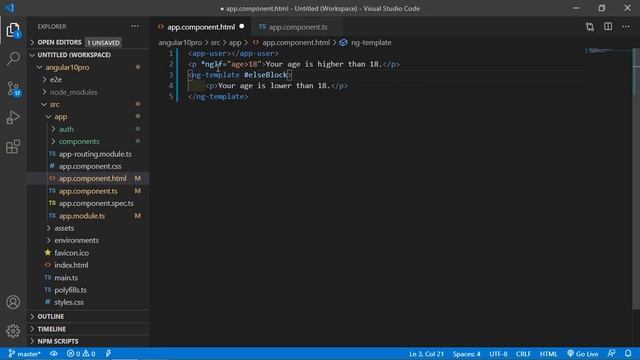Start Go Live server

click(582, 354)
